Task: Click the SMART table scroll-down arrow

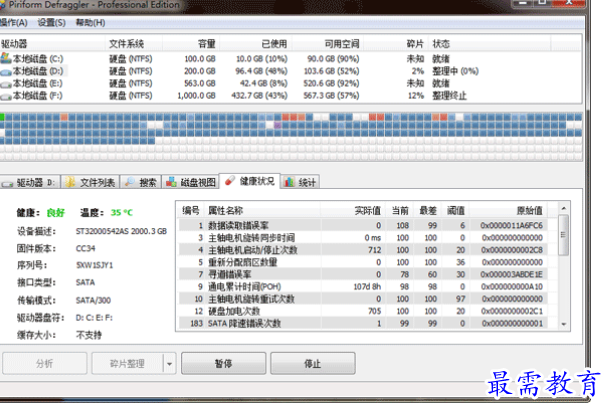Action: [x=564, y=325]
